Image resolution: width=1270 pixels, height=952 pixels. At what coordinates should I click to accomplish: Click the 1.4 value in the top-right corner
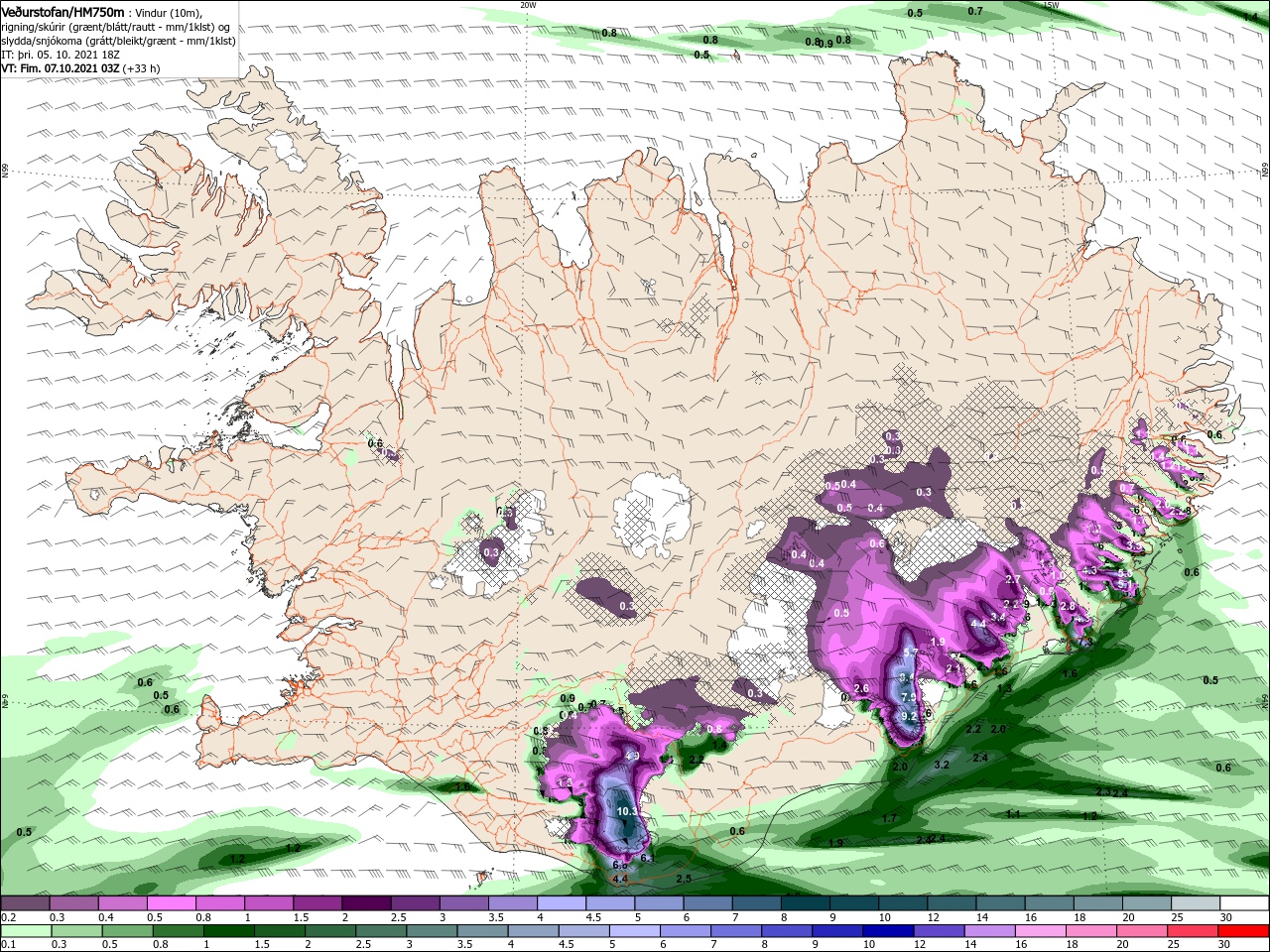pyautogui.click(x=1249, y=17)
